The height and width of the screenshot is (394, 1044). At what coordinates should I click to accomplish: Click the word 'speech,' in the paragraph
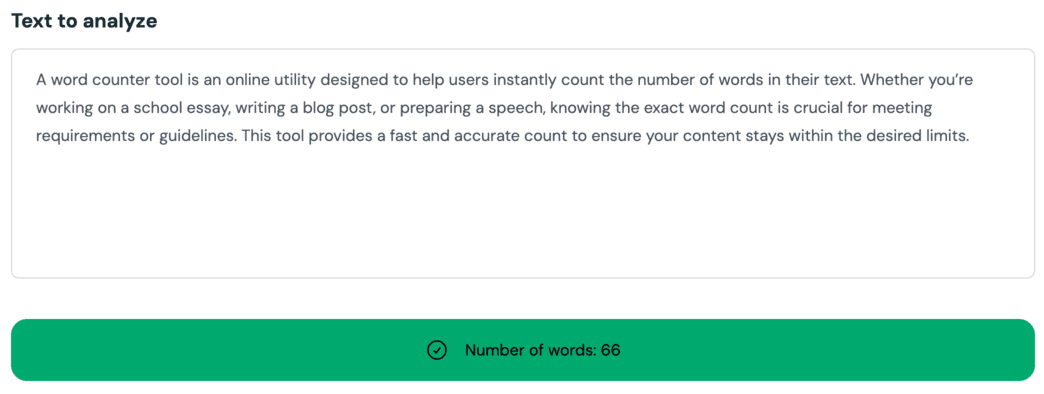(x=523, y=108)
